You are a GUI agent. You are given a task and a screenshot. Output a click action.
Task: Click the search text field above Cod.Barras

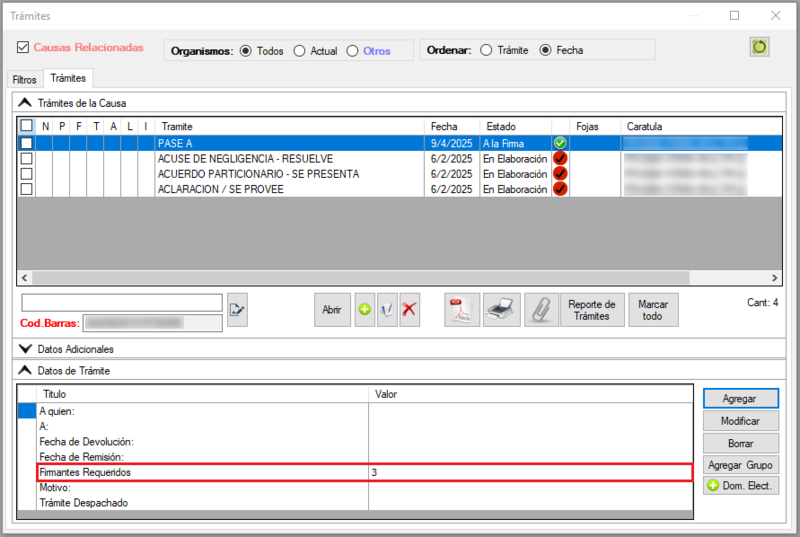click(x=122, y=302)
